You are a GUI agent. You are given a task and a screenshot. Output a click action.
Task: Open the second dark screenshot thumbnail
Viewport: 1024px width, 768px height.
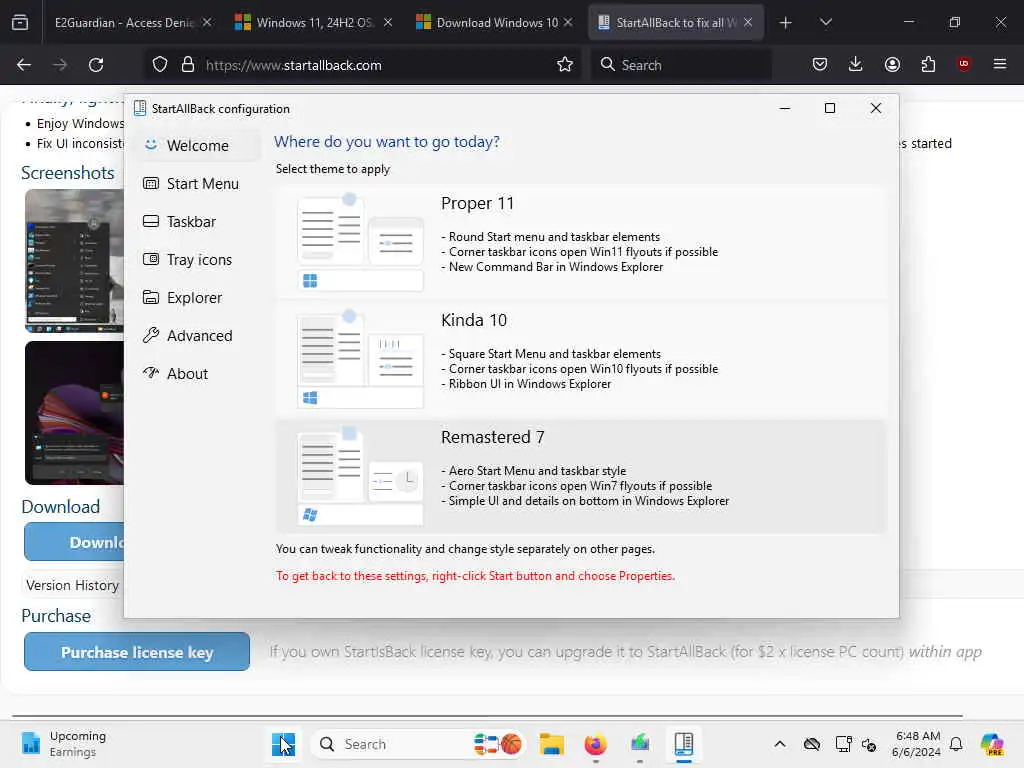(x=74, y=413)
